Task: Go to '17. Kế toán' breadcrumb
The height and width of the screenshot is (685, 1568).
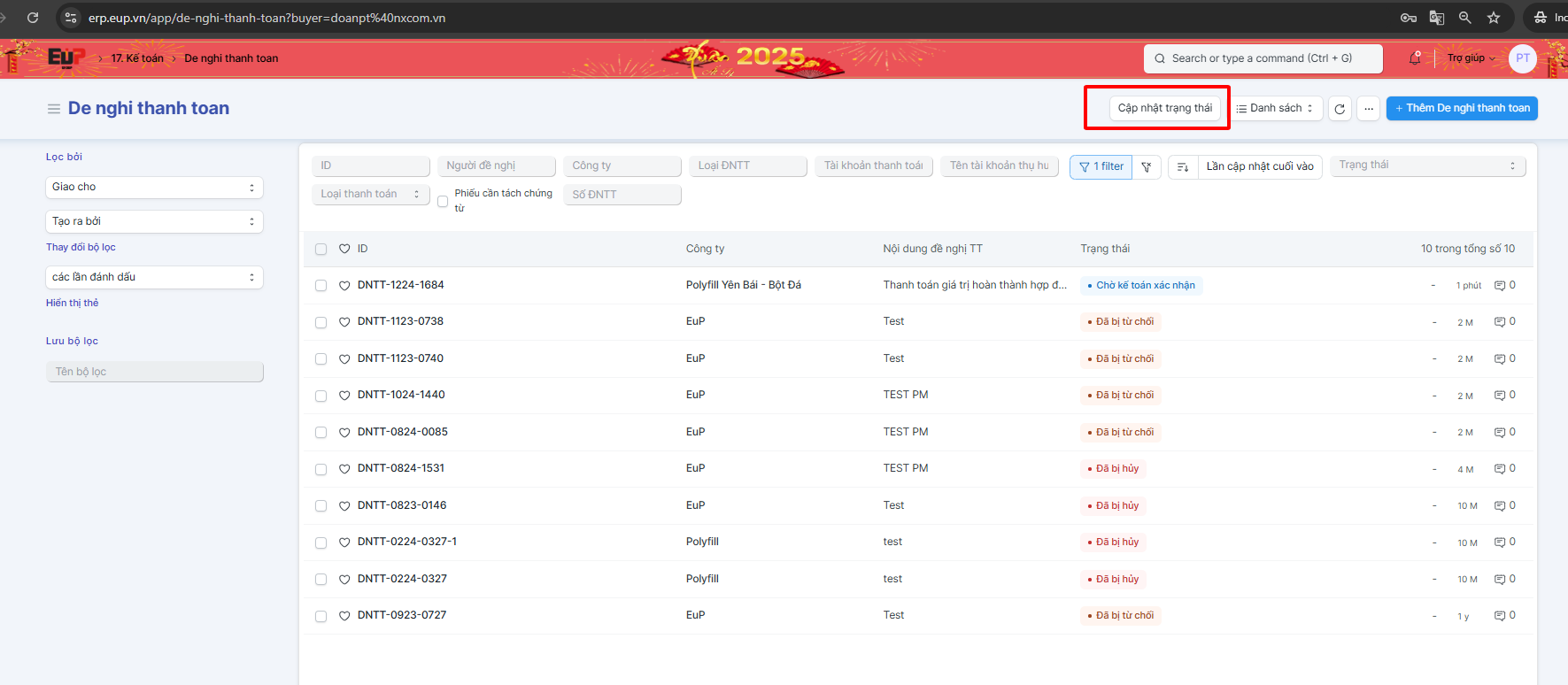Action: (x=137, y=58)
